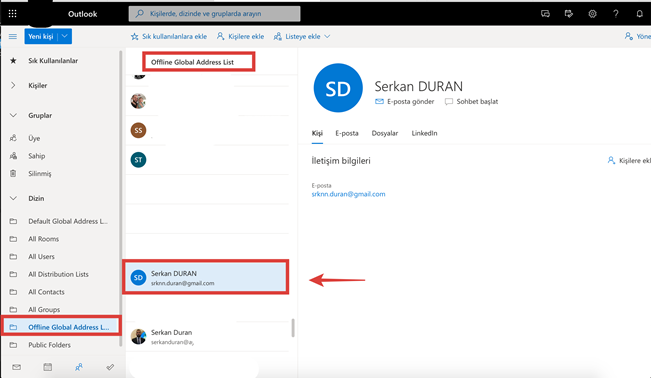Click Sık kullanılanlara ekle
The width and height of the screenshot is (651, 378).
169,37
